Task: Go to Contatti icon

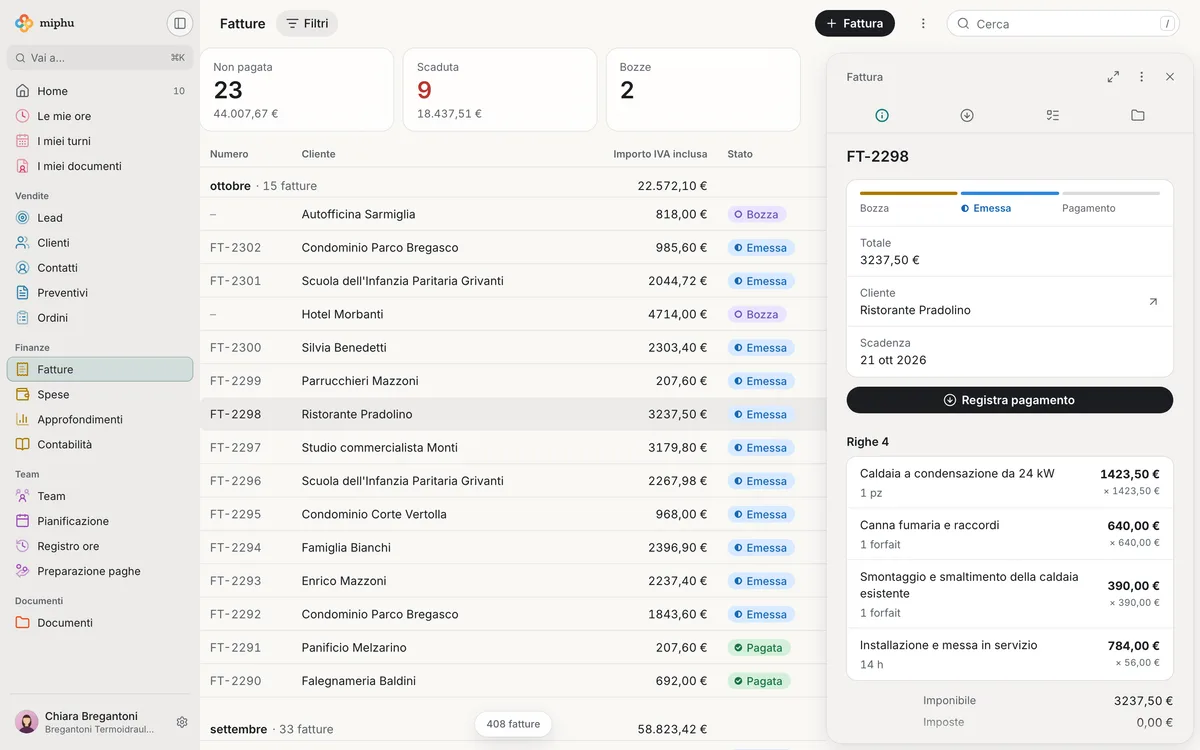Action: click(23, 267)
